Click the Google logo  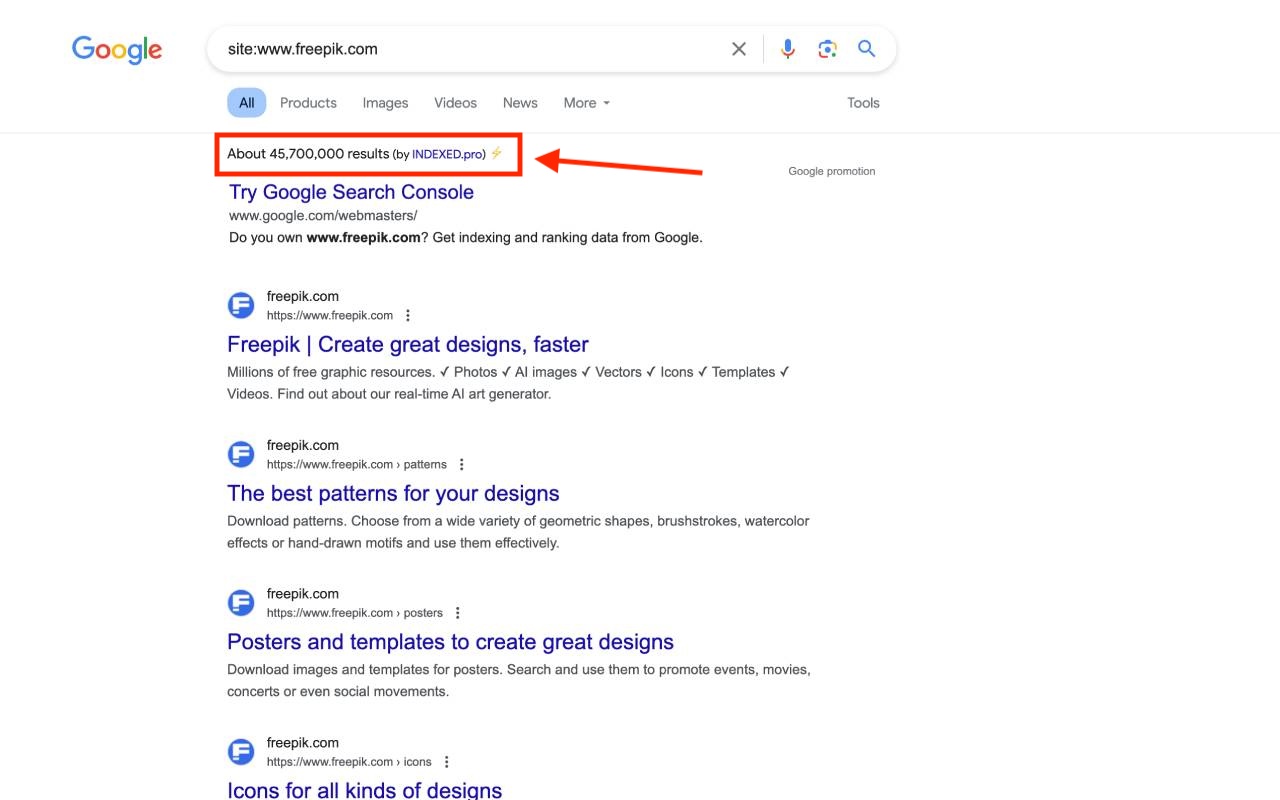pos(117,49)
